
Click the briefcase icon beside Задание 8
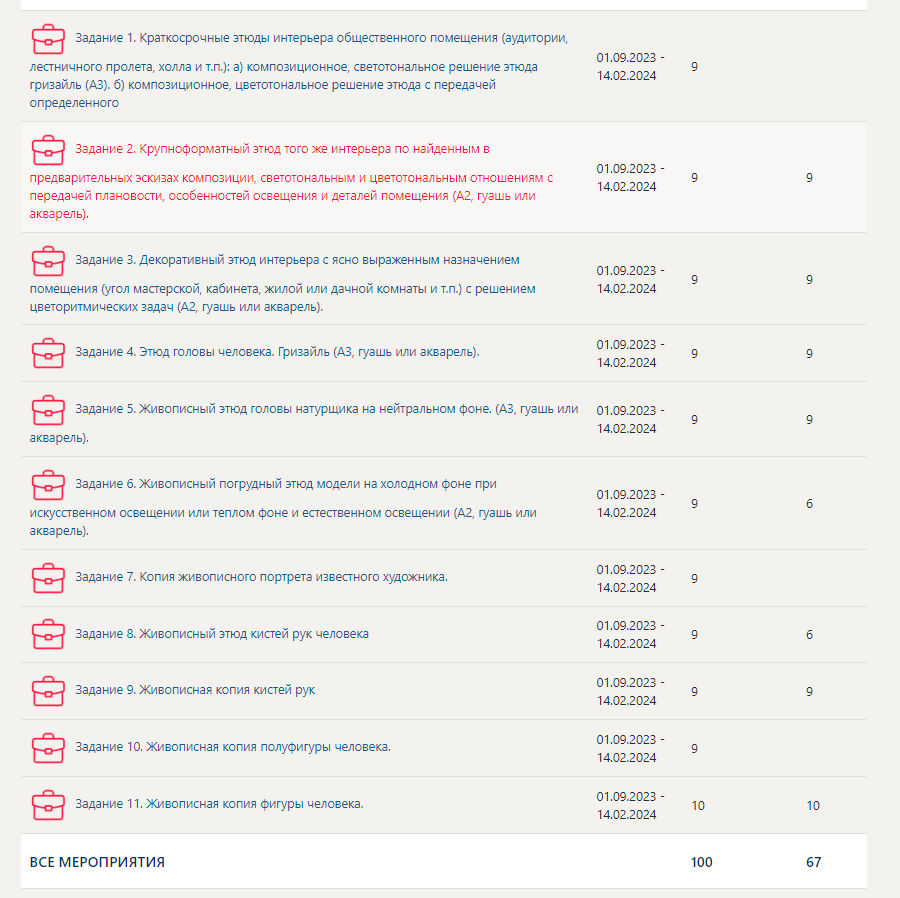48,635
